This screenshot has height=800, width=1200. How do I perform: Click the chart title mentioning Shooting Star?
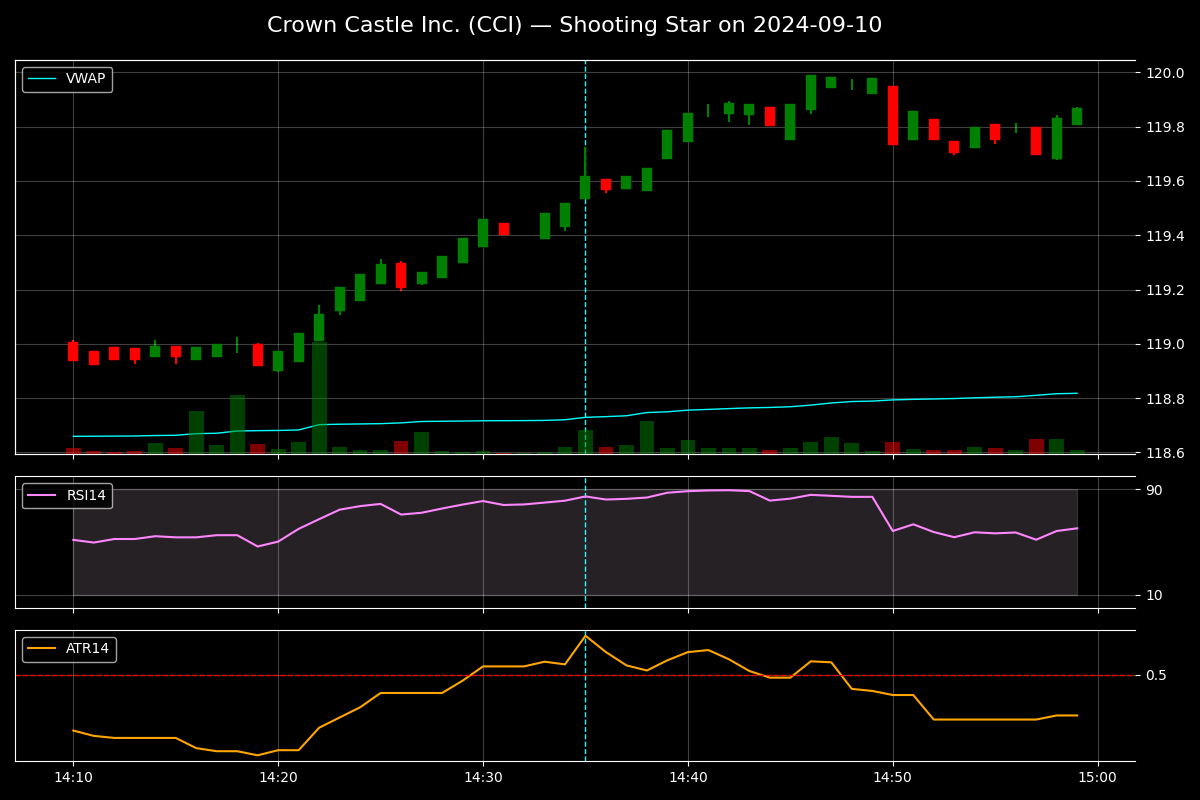tap(574, 25)
